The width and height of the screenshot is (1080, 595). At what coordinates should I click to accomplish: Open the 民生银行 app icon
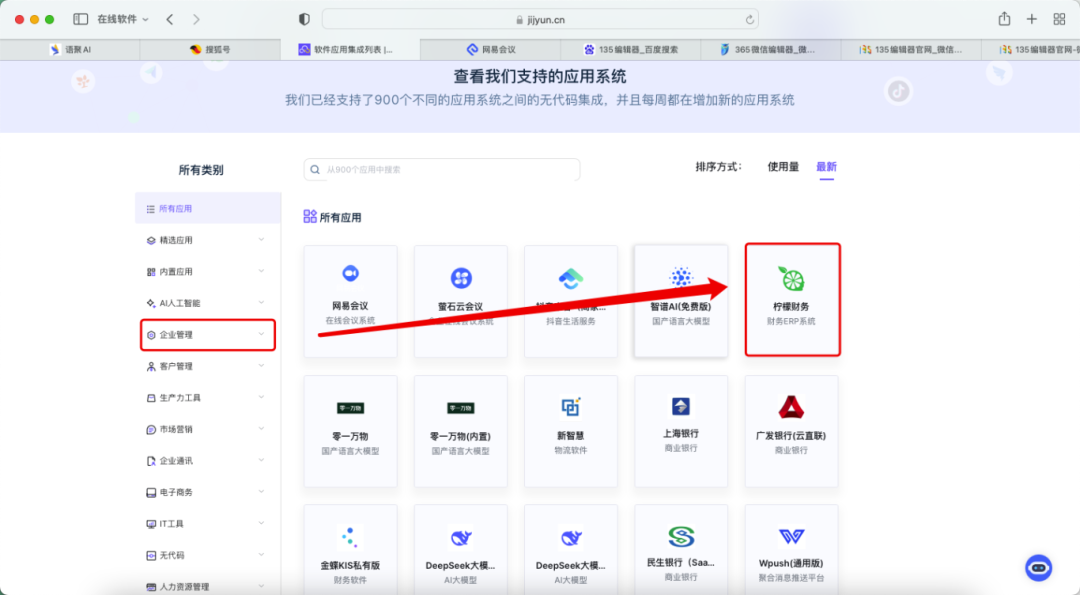point(681,536)
